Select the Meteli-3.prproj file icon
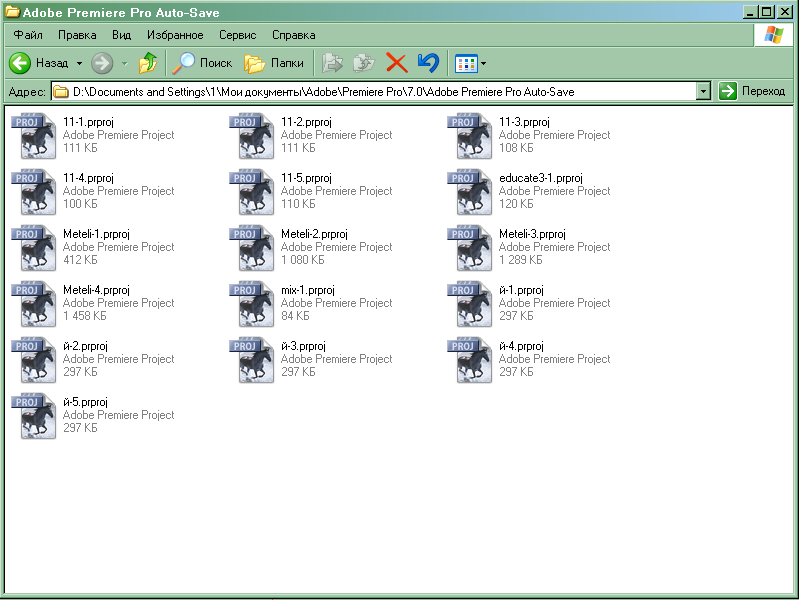Image resolution: width=799 pixels, height=600 pixels. point(470,248)
